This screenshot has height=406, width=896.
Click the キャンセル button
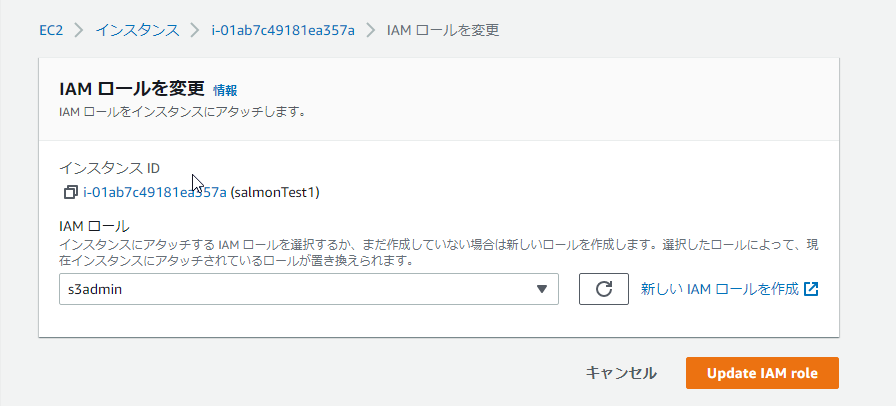[x=621, y=373]
